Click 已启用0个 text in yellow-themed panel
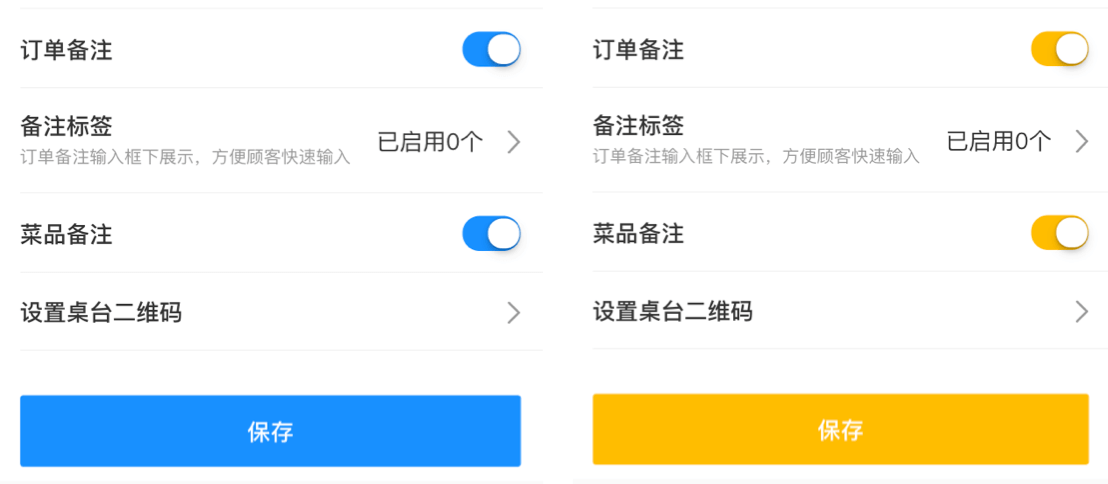 pos(999,142)
